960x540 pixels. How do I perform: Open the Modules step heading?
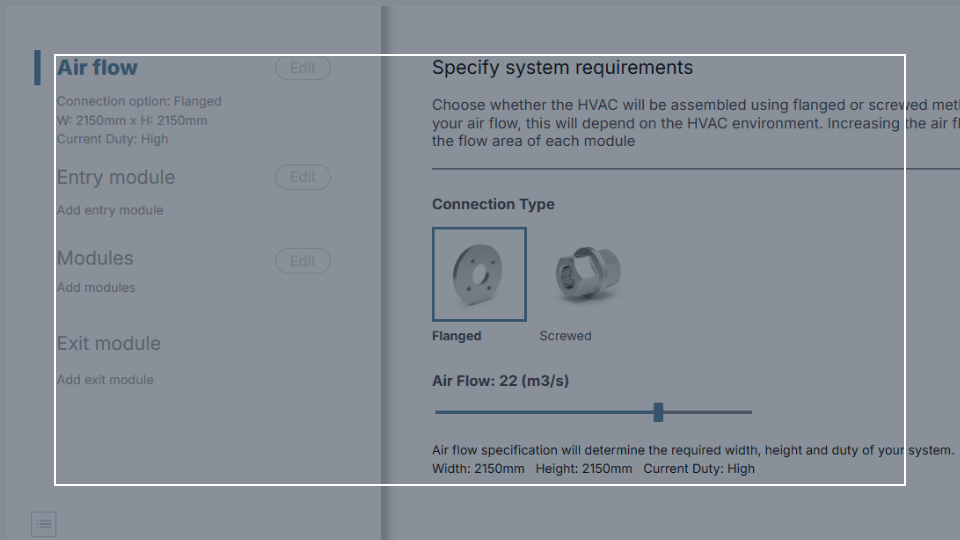pos(95,258)
